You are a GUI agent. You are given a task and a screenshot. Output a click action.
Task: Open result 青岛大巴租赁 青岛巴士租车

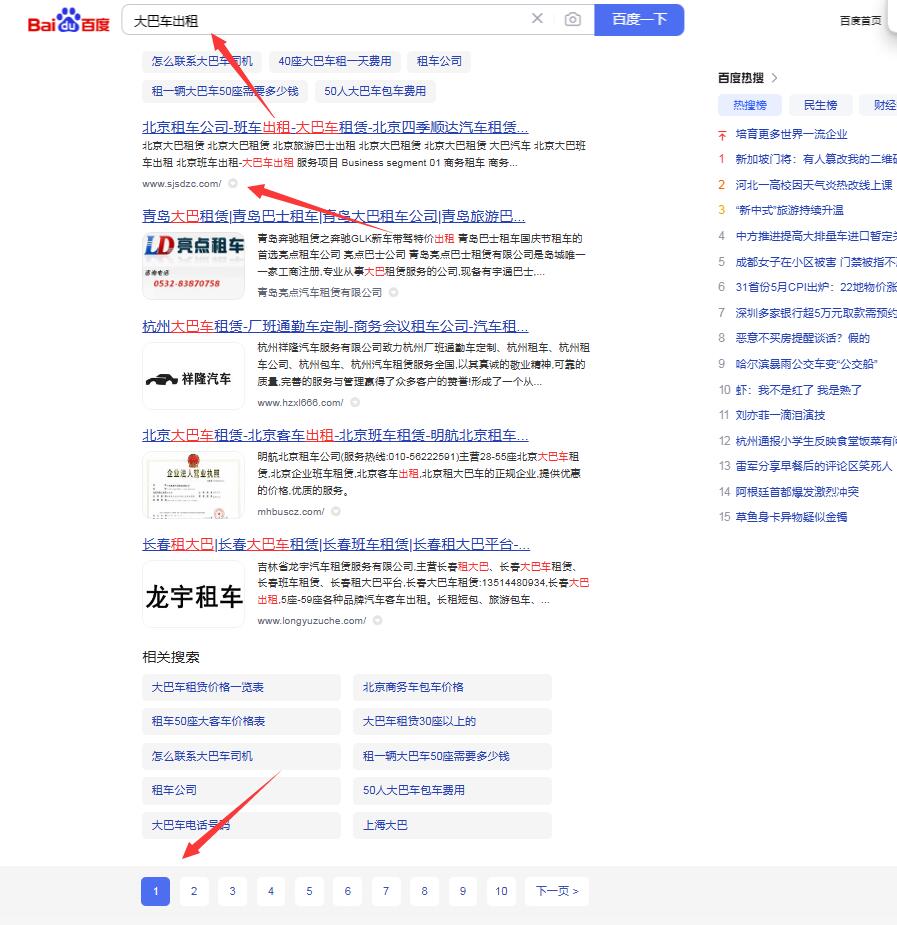333,217
